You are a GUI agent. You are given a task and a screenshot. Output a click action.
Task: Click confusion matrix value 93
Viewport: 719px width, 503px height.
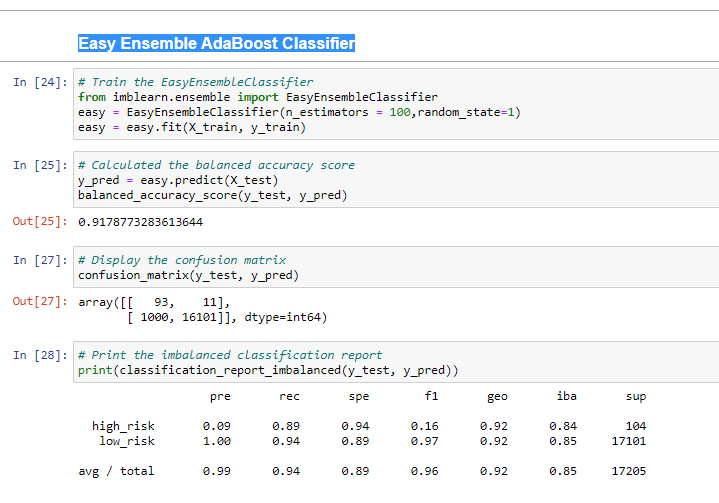(161, 302)
